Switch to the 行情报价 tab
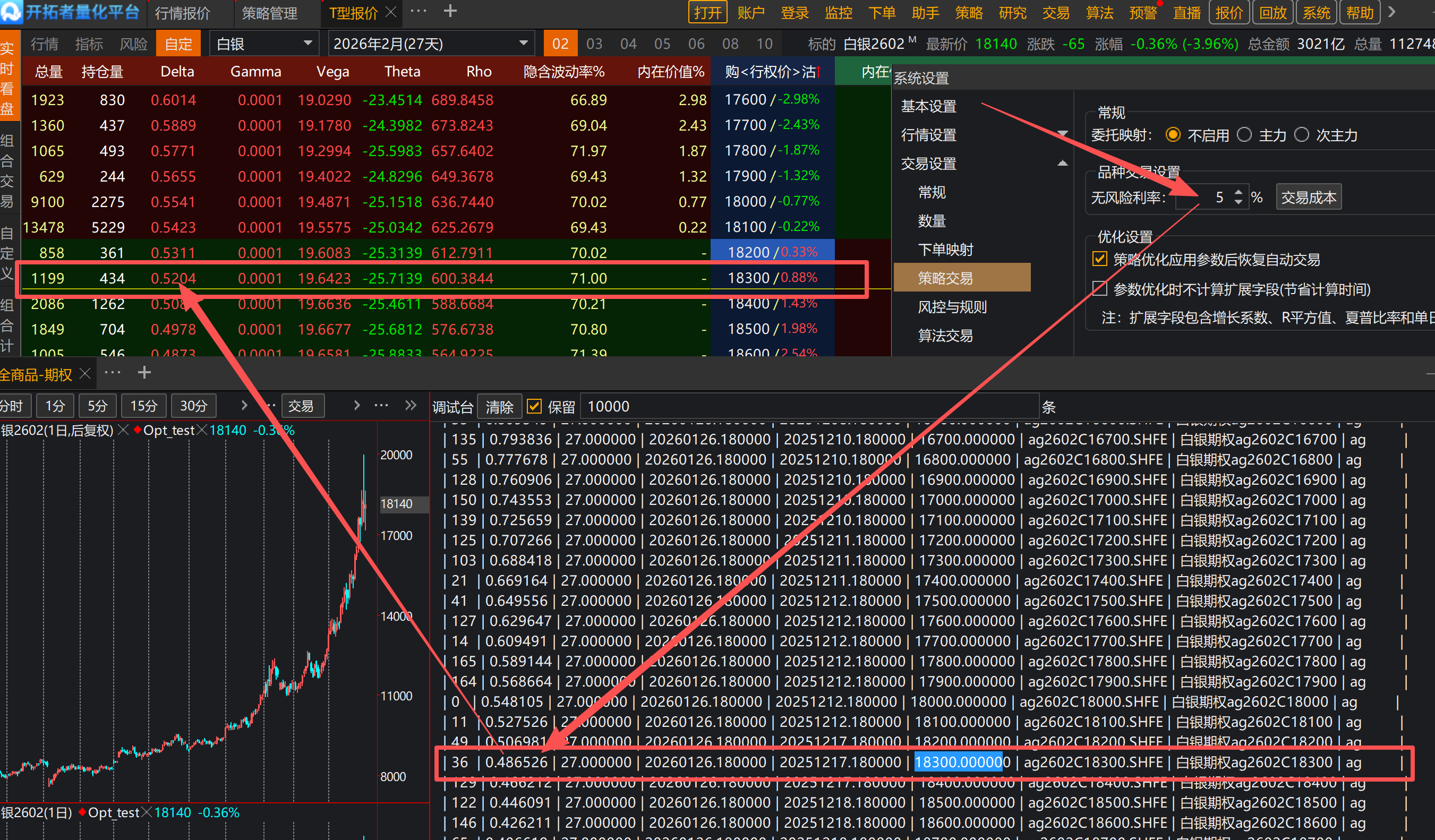 182,13
